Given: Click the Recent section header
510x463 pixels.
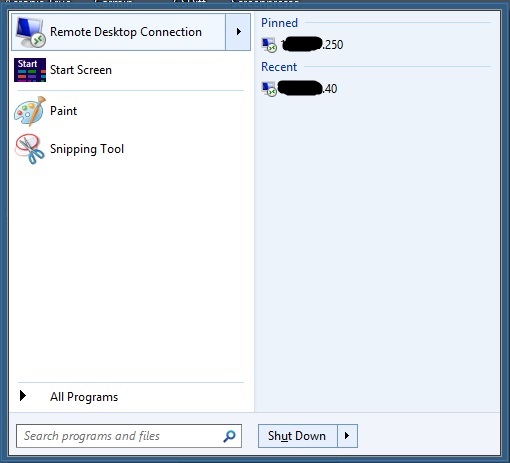Looking at the screenshot, I should (x=279, y=67).
